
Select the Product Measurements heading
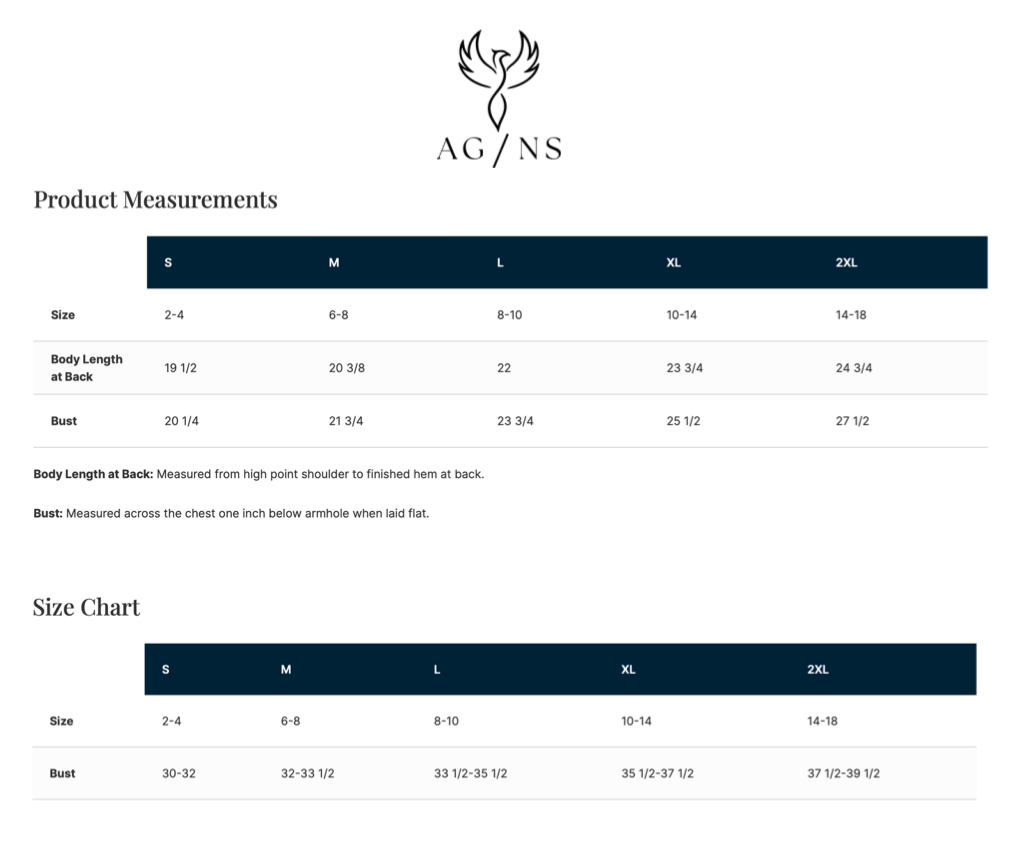[155, 199]
